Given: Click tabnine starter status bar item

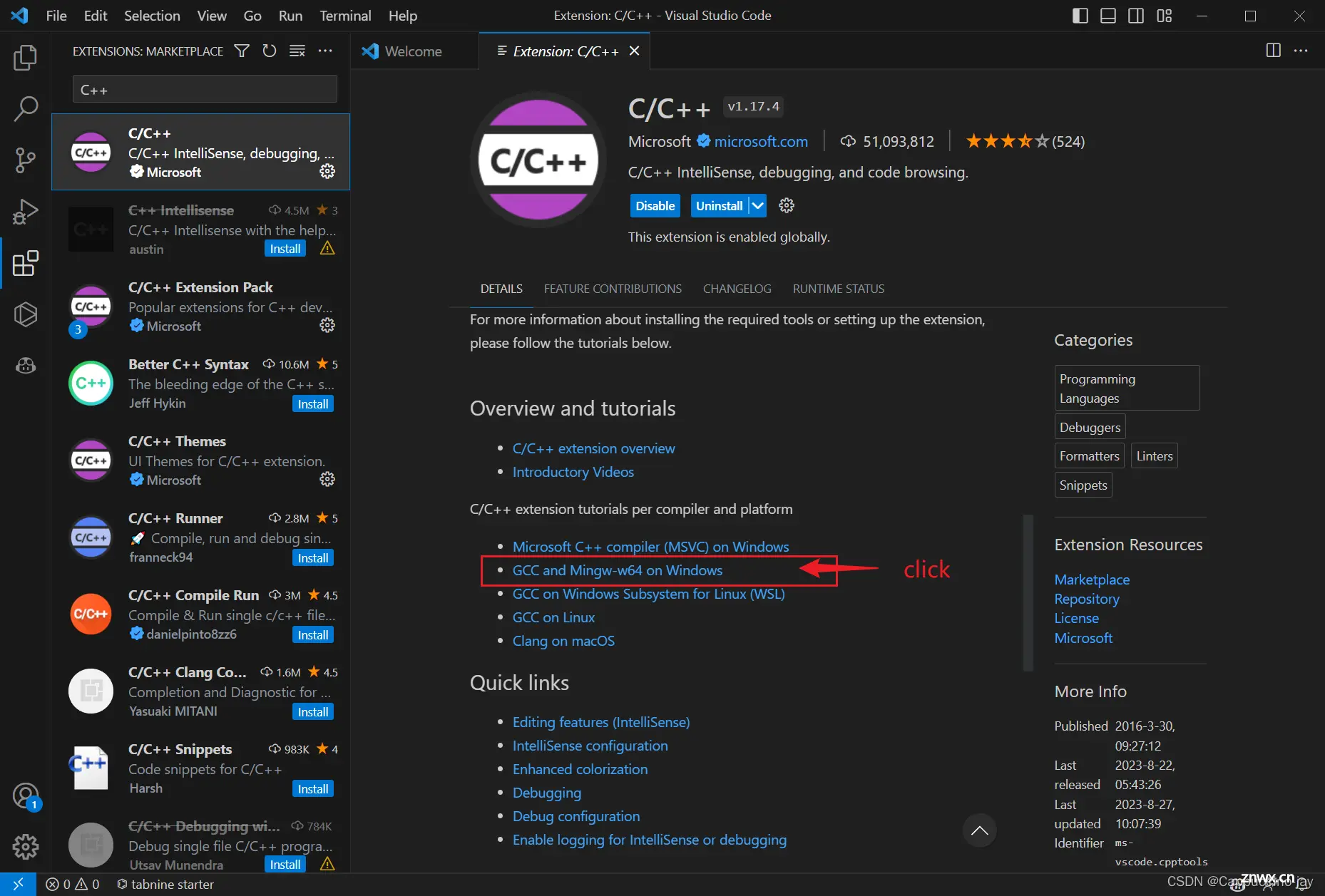Looking at the screenshot, I should [165, 884].
